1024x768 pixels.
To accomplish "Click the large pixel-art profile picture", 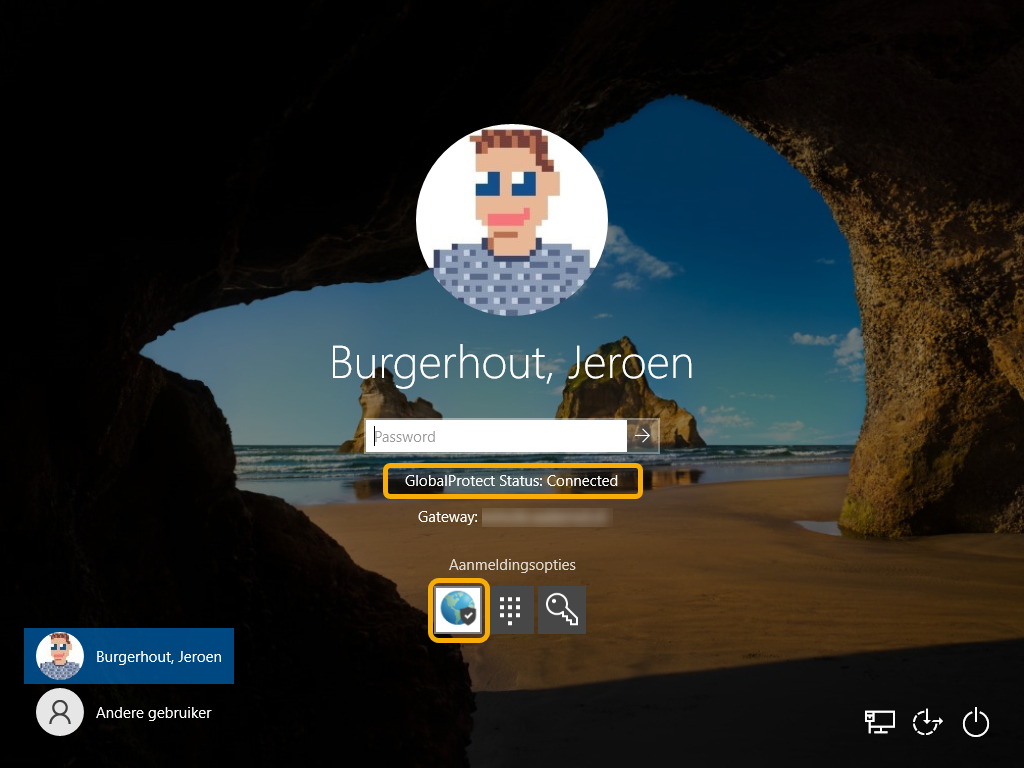I will (511, 220).
